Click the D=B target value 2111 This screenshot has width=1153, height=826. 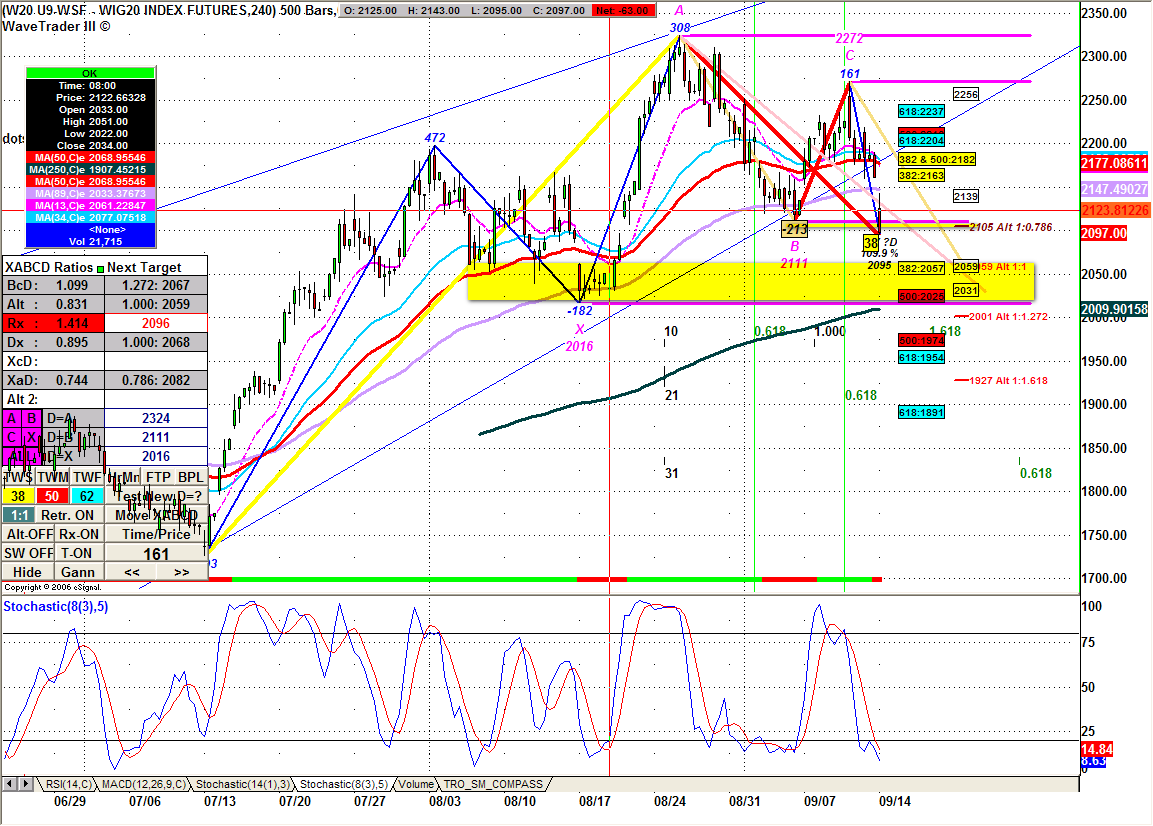point(156,438)
